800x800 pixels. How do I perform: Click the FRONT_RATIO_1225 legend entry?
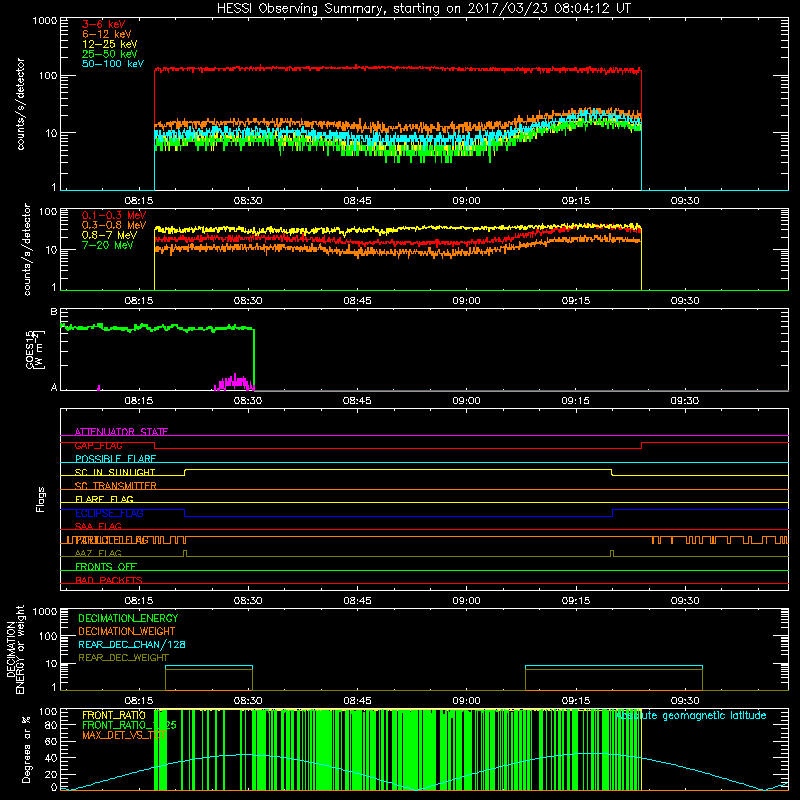pyautogui.click(x=129, y=725)
